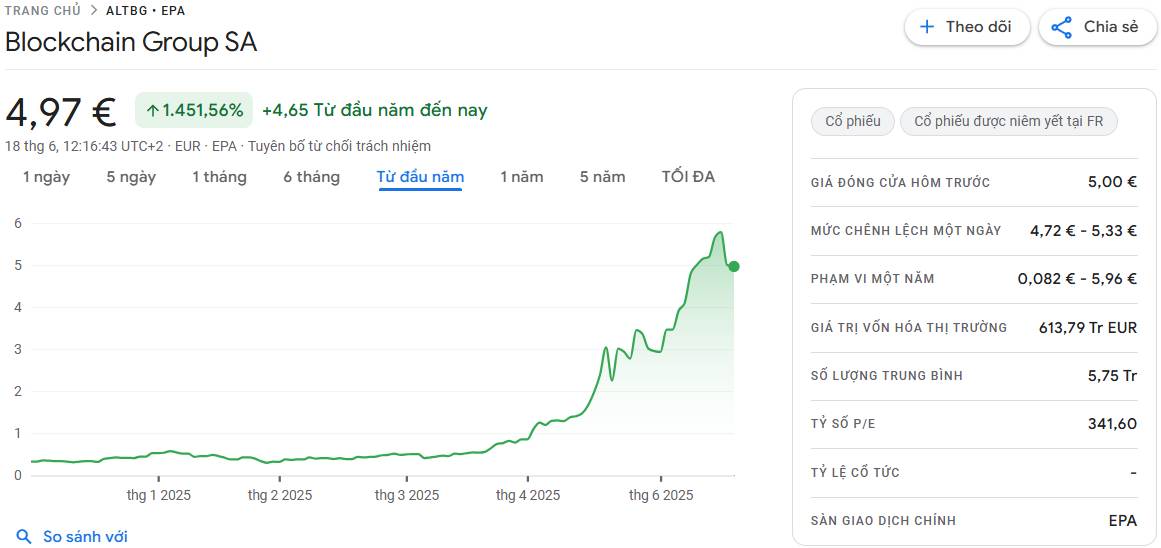Viewport: 1161px width, 548px height.
Task: Click the 4,72 € - 5,33 € day range
Action: tap(1083, 230)
